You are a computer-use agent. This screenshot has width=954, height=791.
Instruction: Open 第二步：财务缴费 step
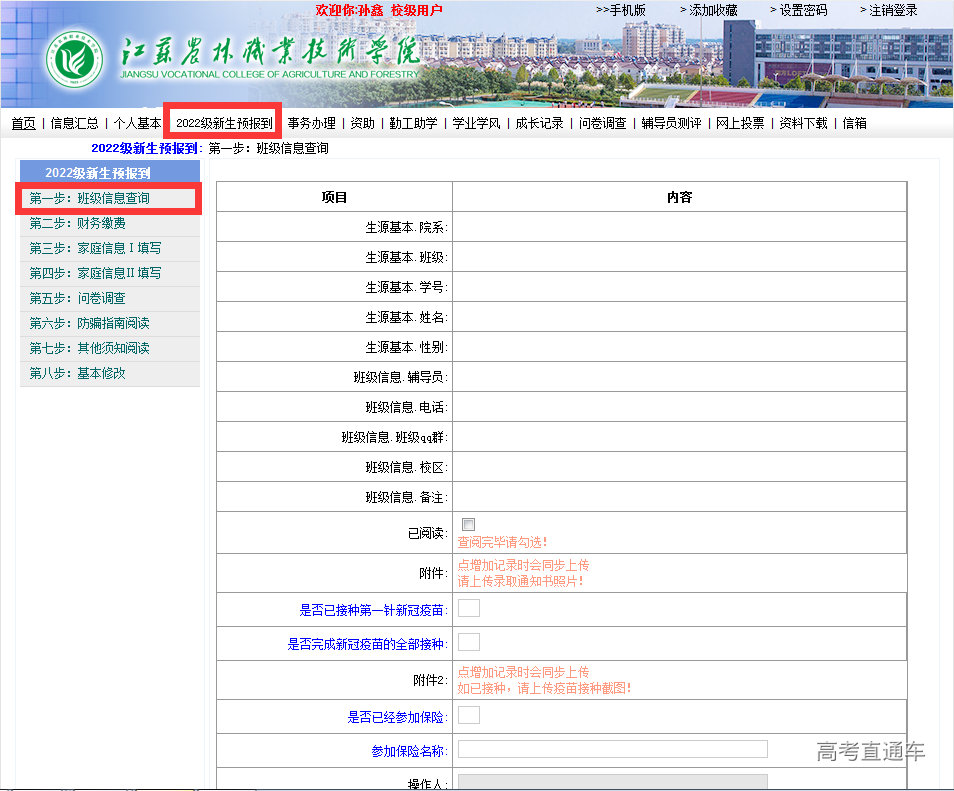(x=78, y=223)
